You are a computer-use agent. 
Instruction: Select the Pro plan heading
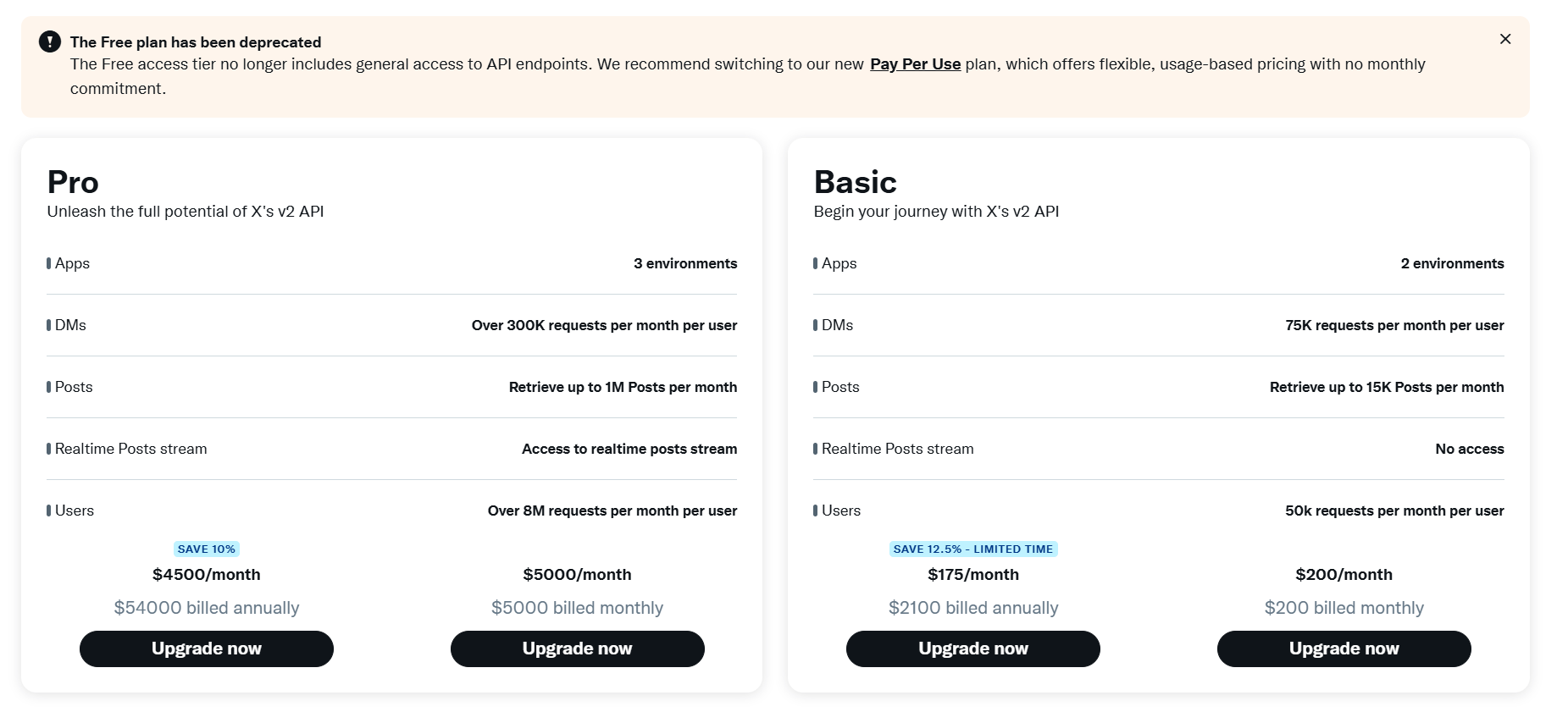coord(73,183)
